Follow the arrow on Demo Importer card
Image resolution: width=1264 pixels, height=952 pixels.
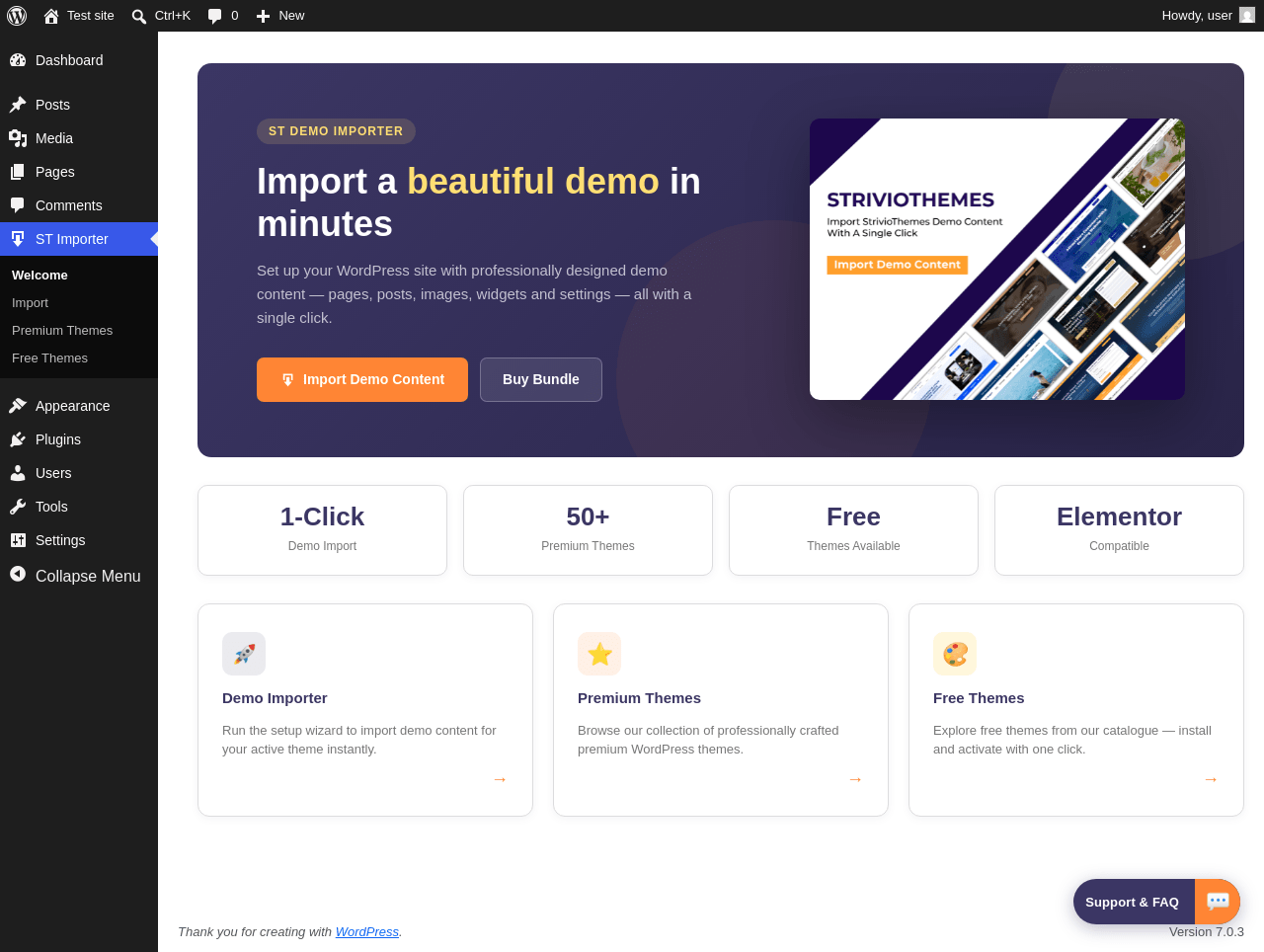500,779
